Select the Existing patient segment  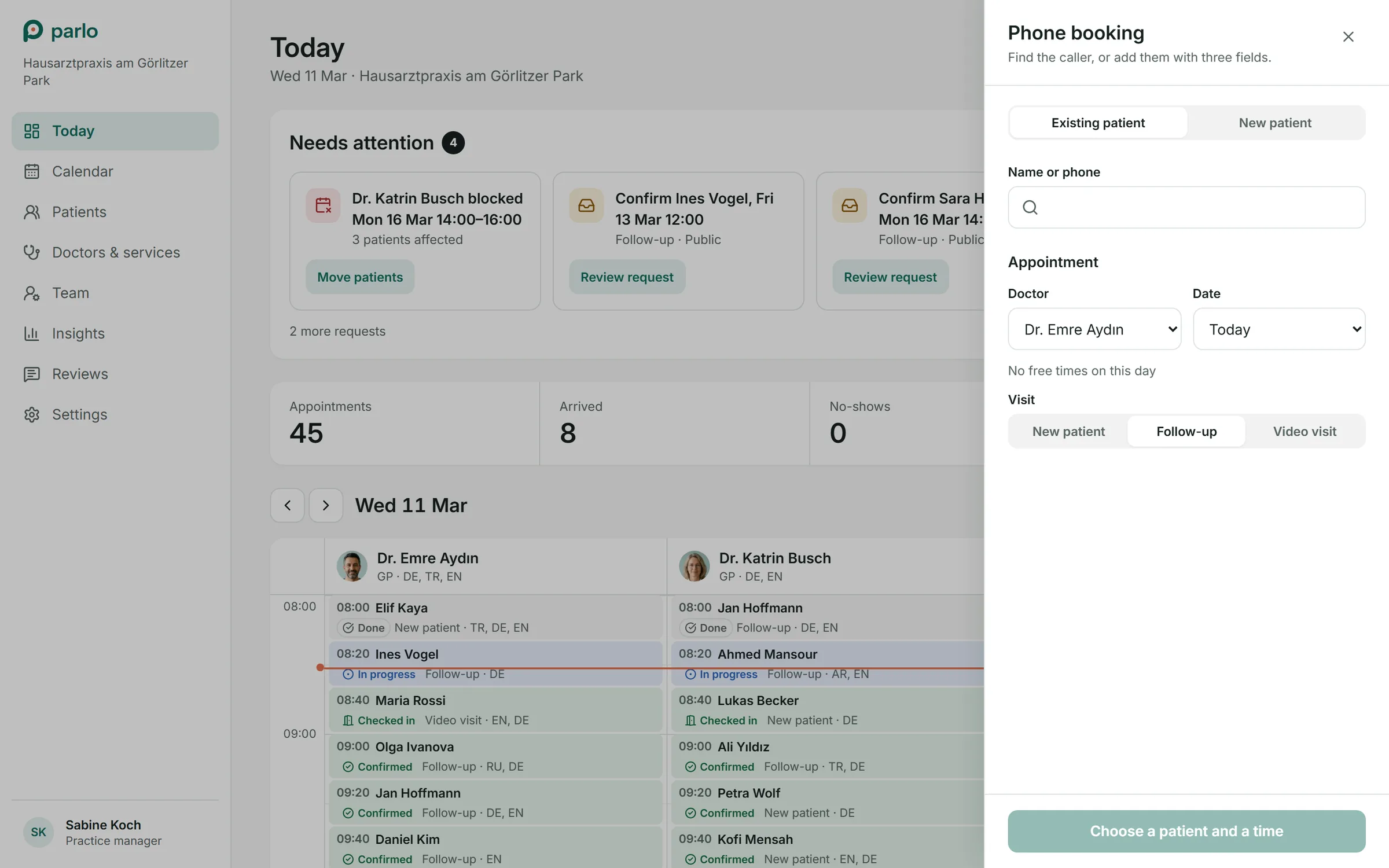1098,123
